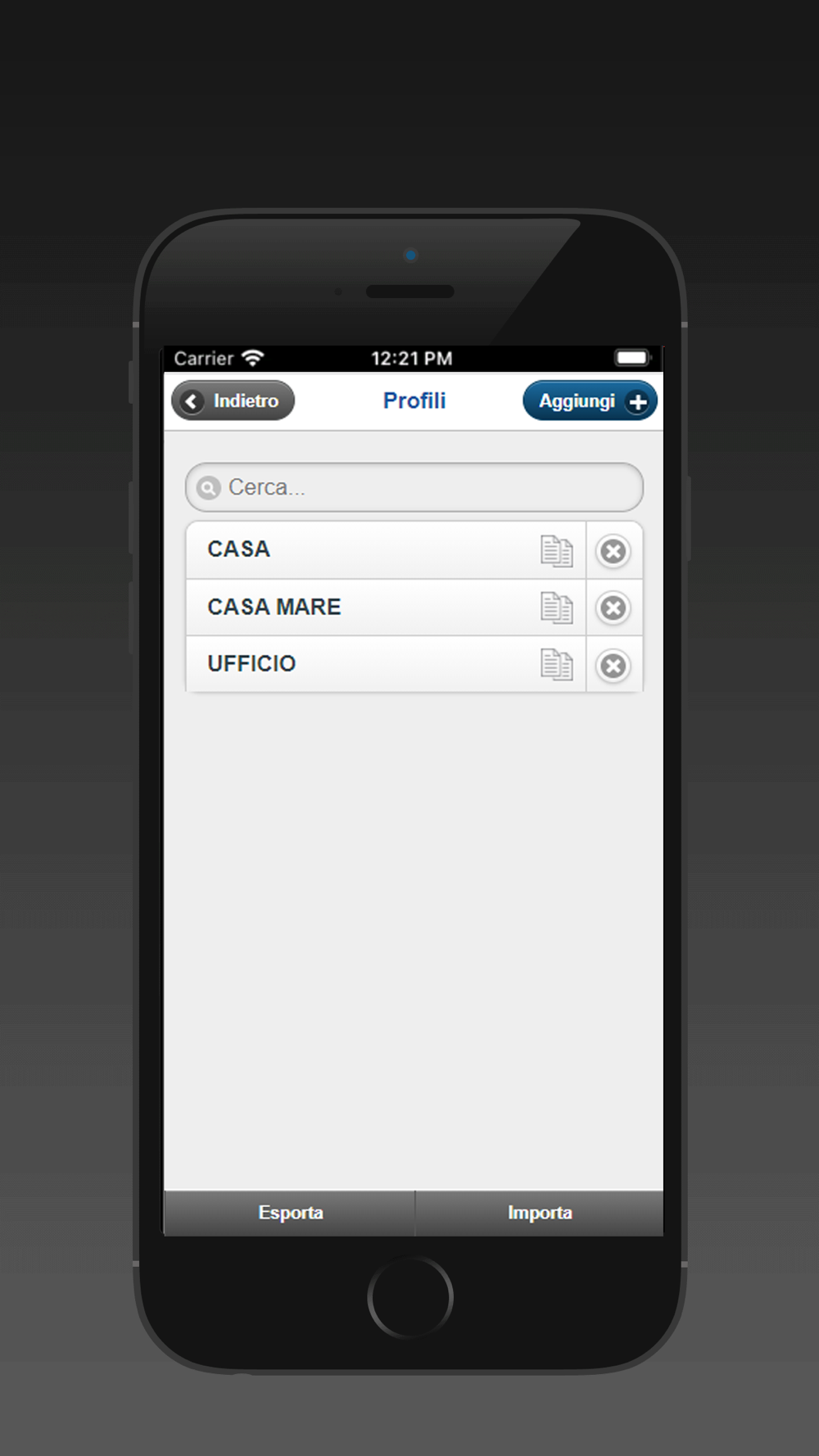Click the copy icon for UFFICIO profile

click(x=557, y=665)
